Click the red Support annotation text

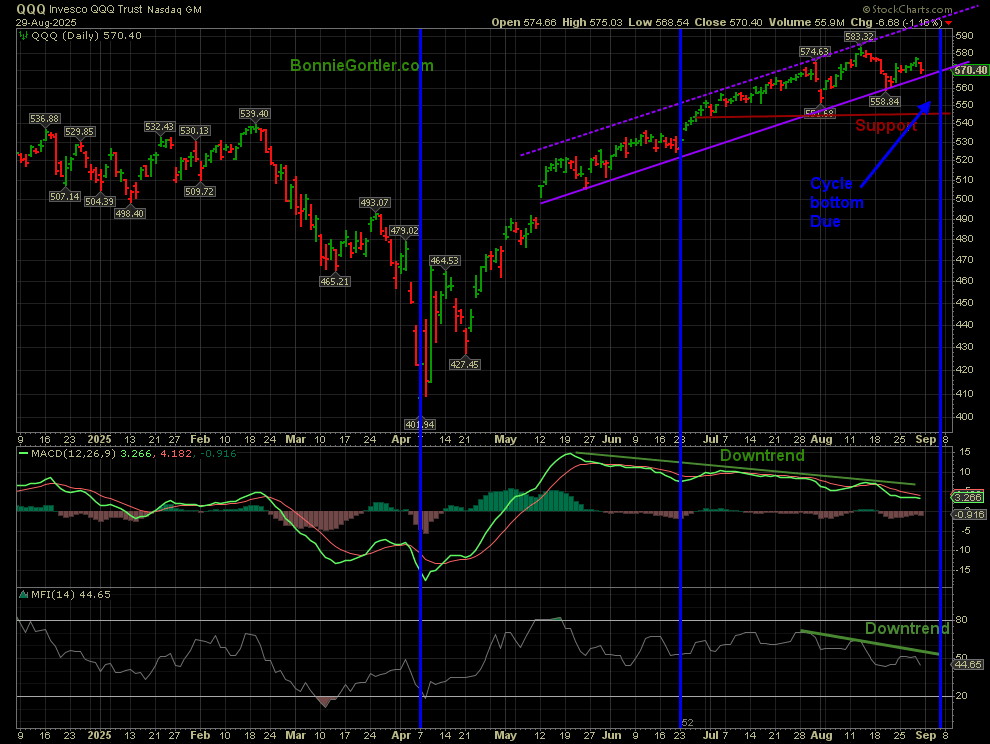885,126
